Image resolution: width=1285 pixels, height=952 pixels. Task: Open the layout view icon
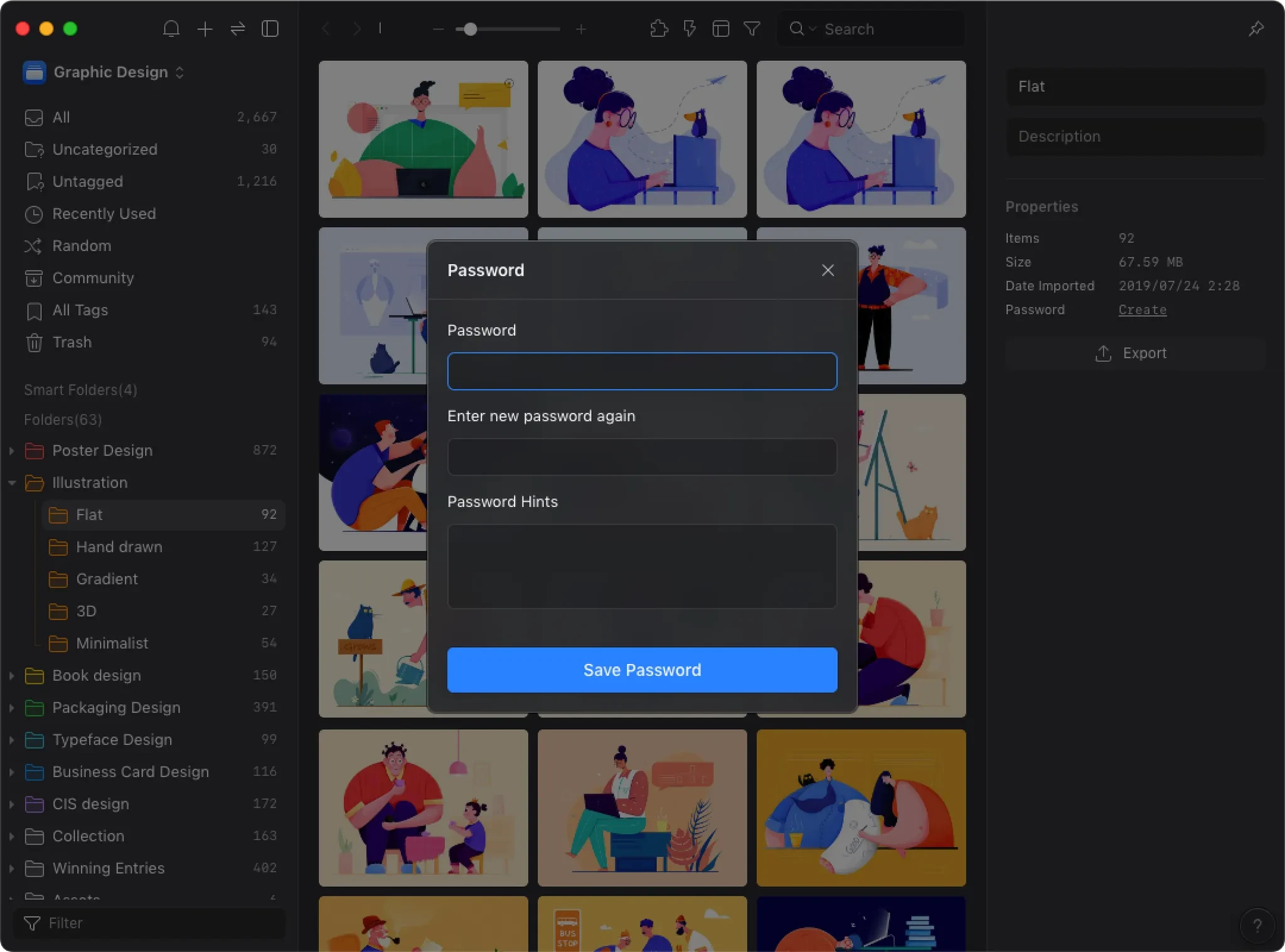point(721,29)
